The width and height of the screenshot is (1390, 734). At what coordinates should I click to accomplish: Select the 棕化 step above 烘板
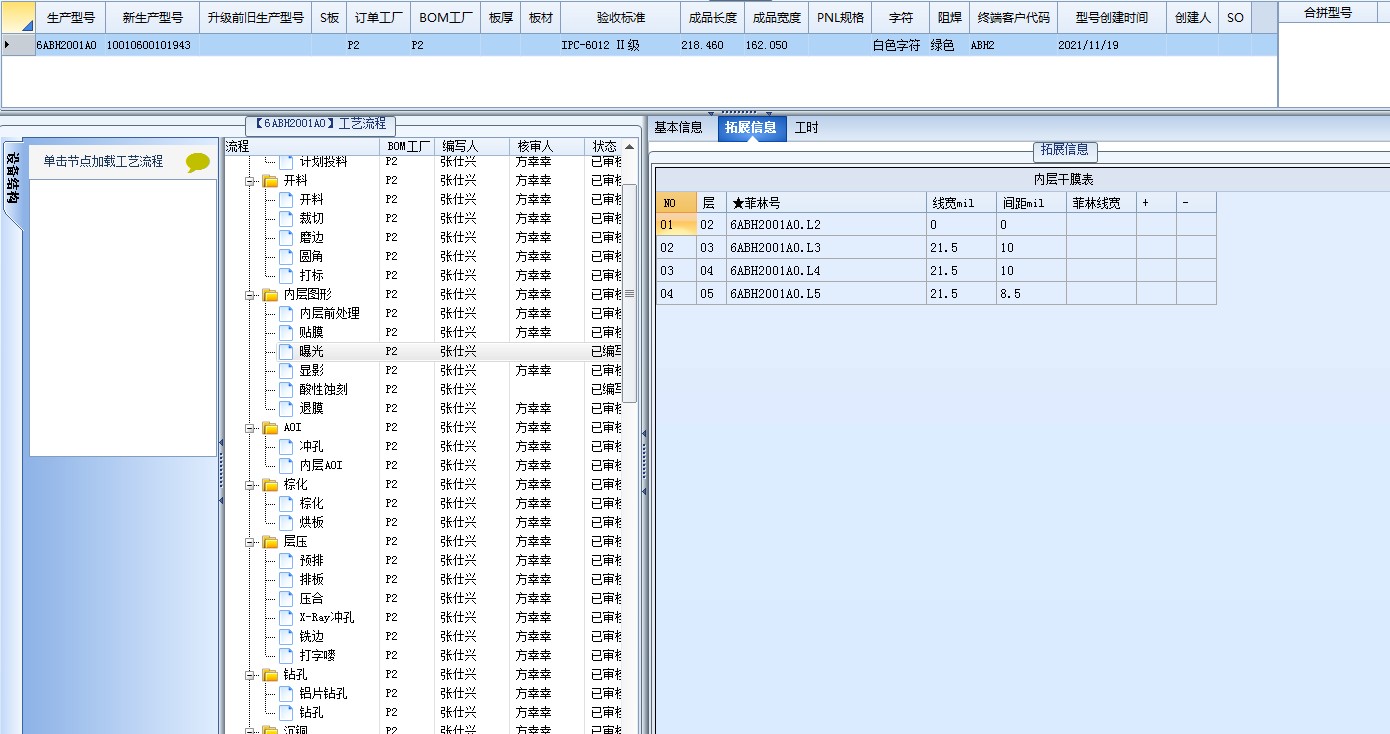[311, 503]
